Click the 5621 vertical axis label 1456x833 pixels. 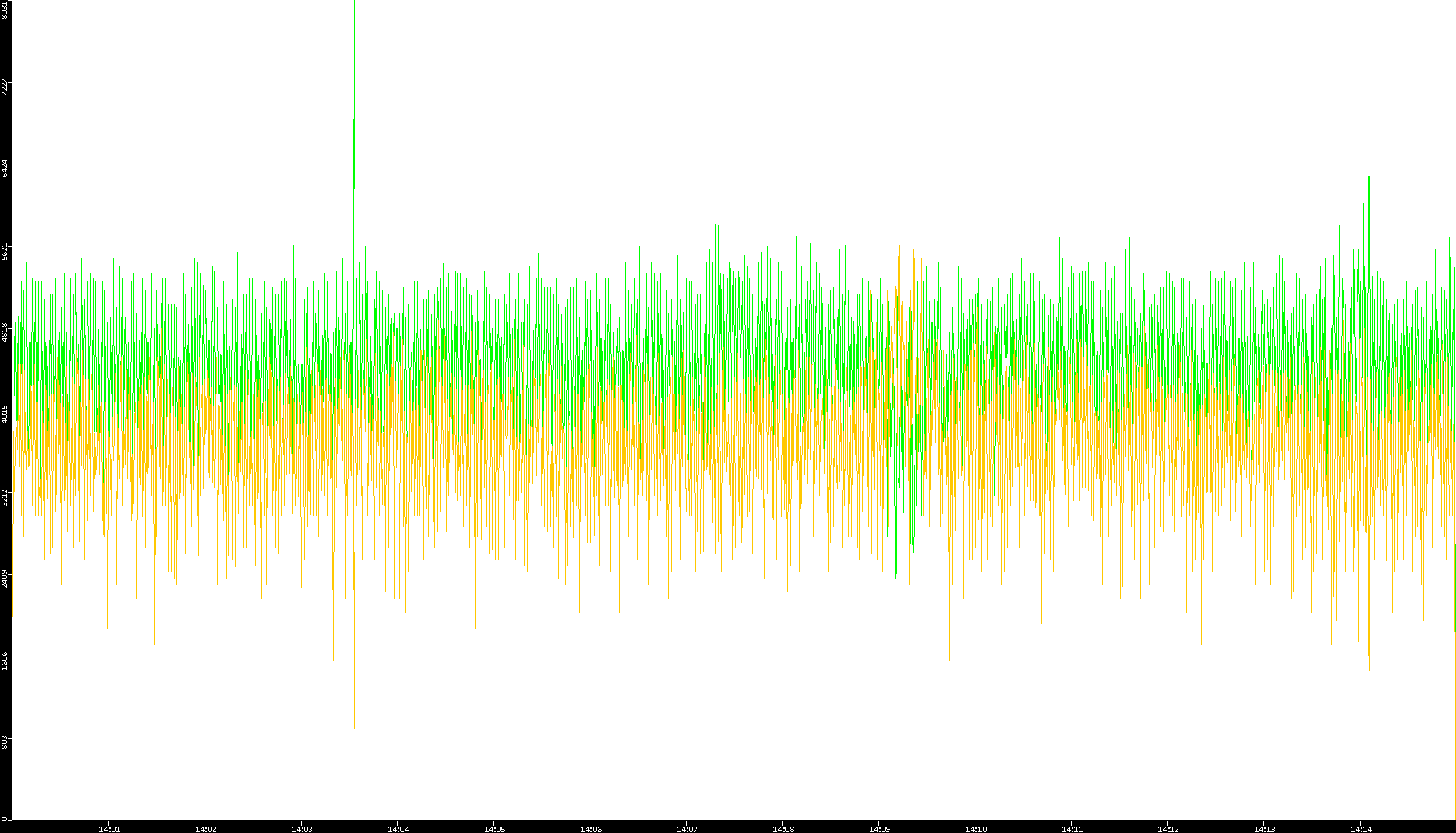coord(5,251)
